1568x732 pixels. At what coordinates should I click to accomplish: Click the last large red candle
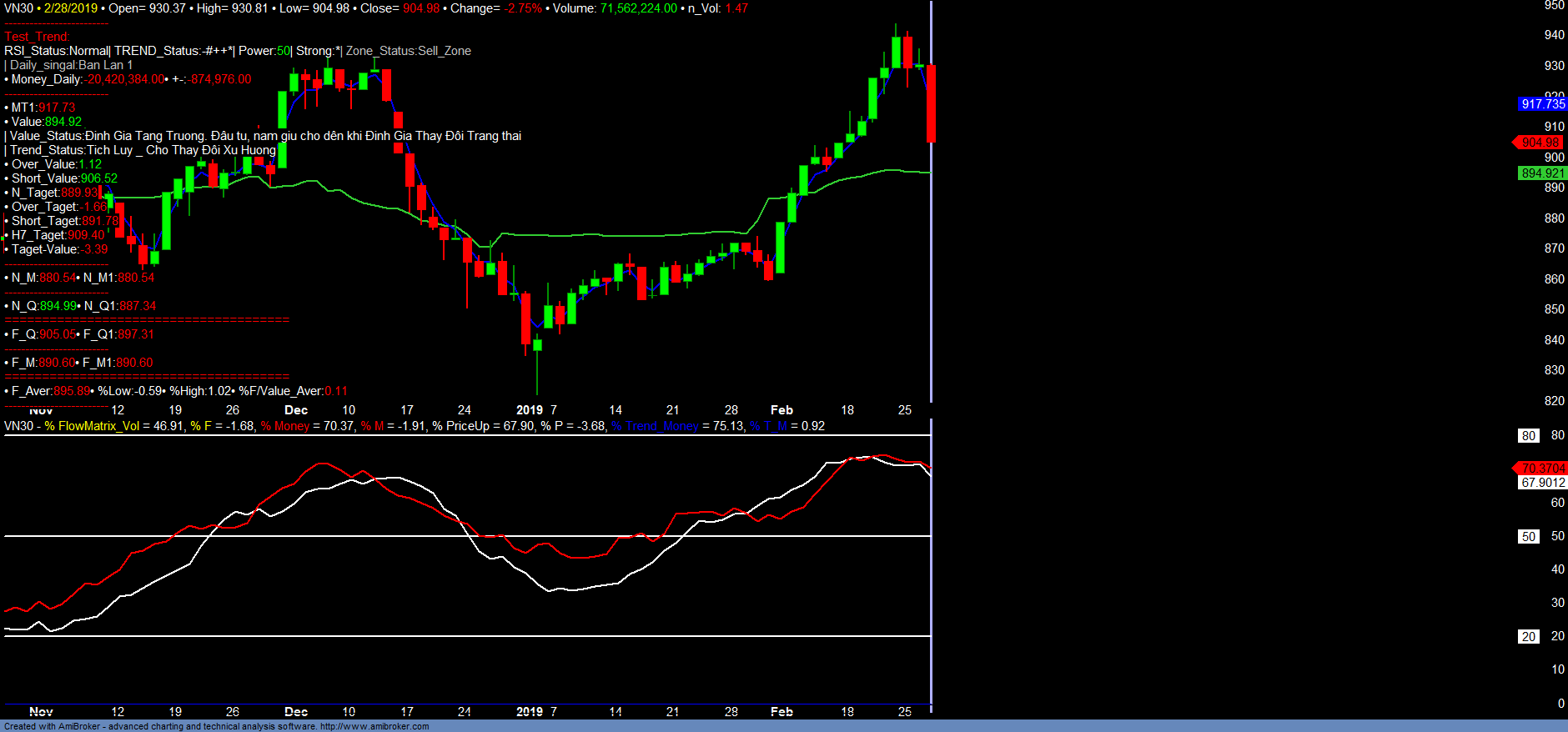[x=931, y=103]
